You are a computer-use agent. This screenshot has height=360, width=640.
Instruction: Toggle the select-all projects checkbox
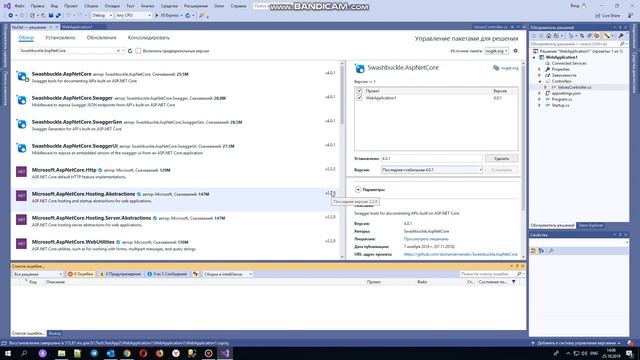click(x=359, y=91)
